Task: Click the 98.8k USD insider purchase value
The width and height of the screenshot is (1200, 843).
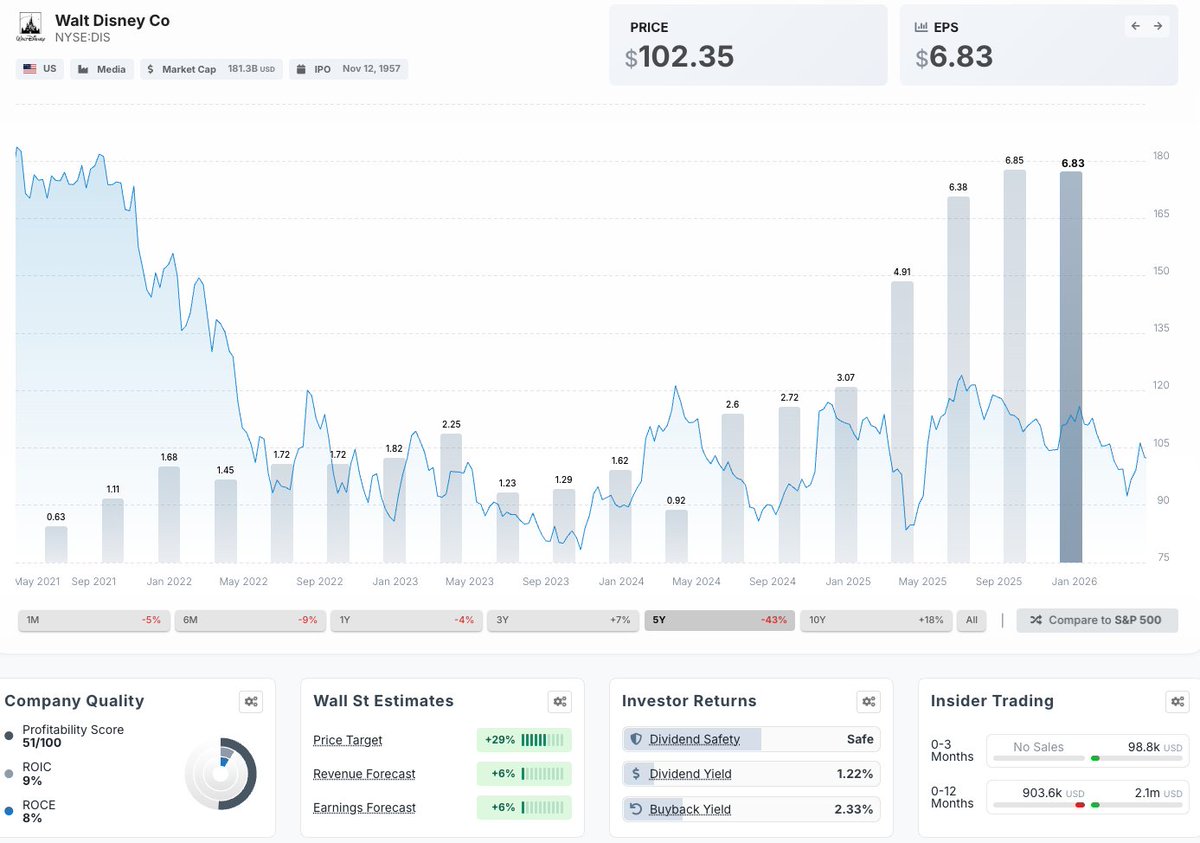Action: (1155, 748)
